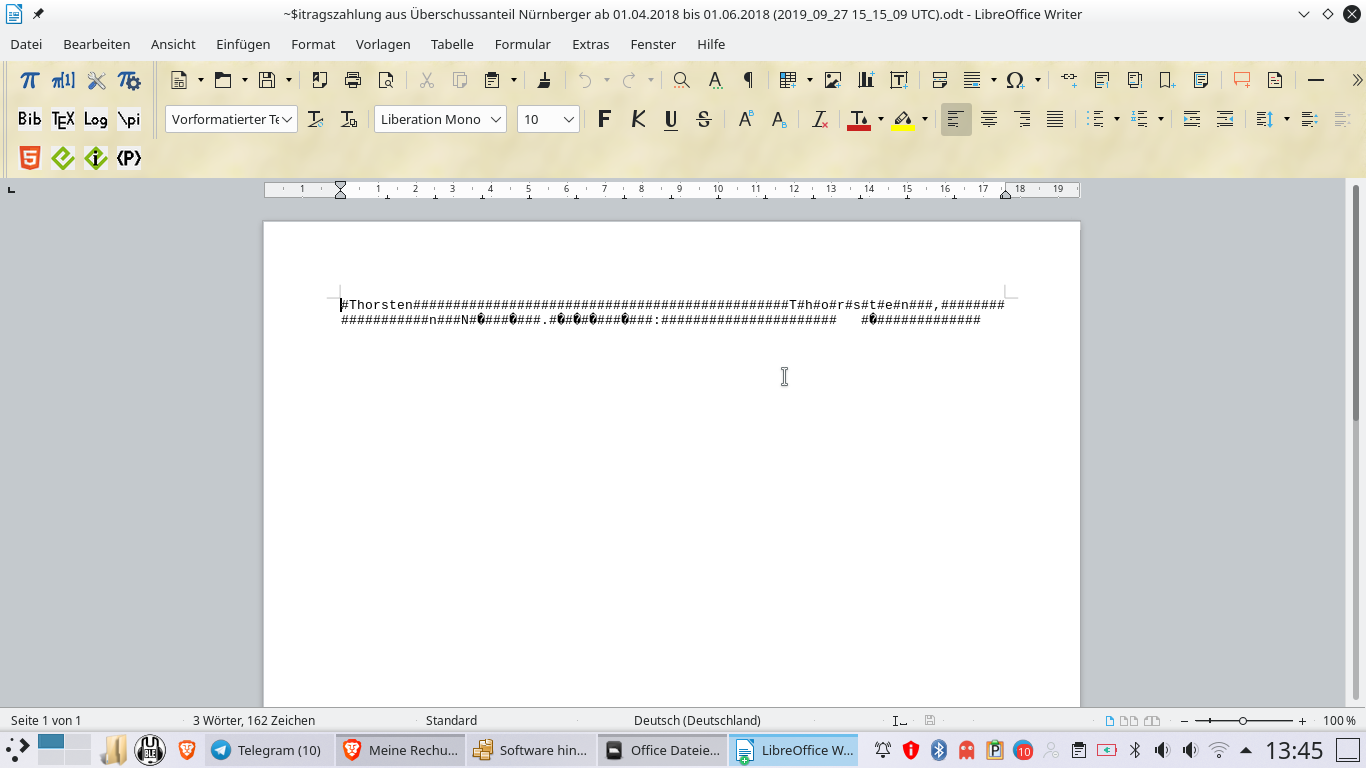Viewport: 1366px width, 768px height.
Task: Open the Bib bibliography tool
Action: pos(30,119)
